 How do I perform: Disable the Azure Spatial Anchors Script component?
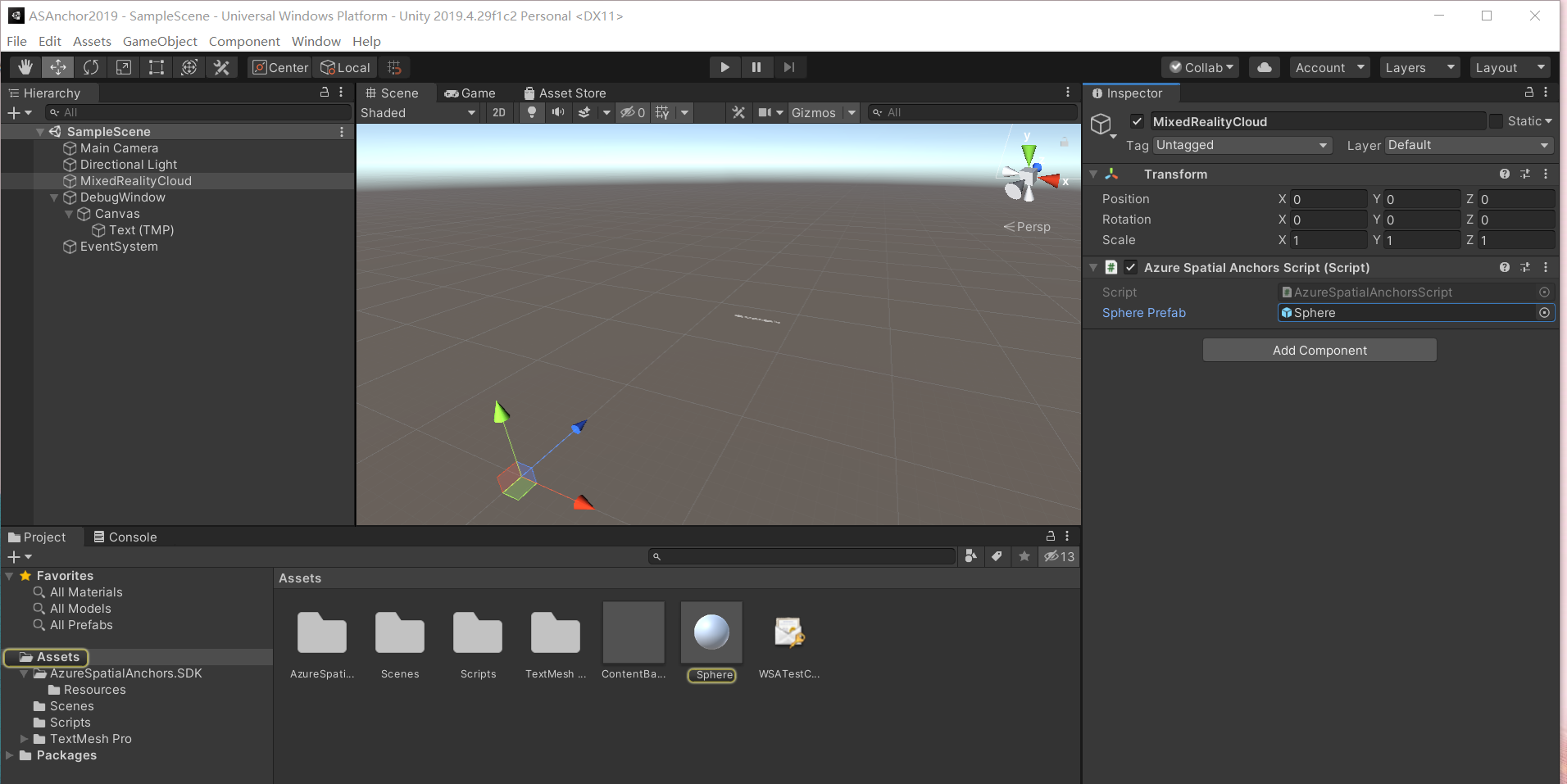(x=1129, y=267)
